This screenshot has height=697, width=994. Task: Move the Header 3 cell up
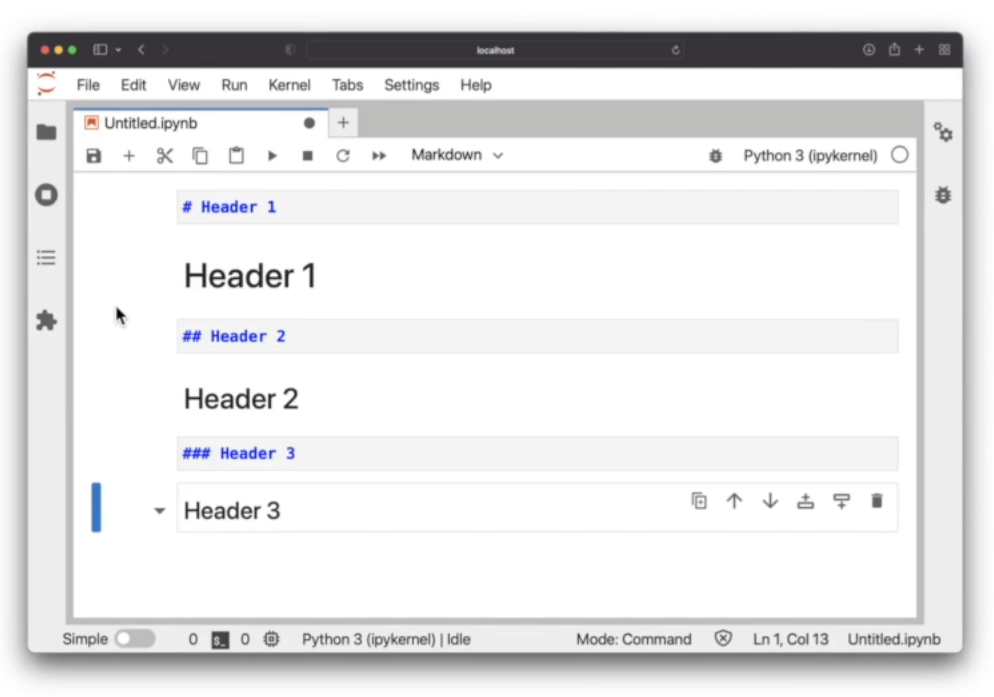pyautogui.click(x=735, y=501)
